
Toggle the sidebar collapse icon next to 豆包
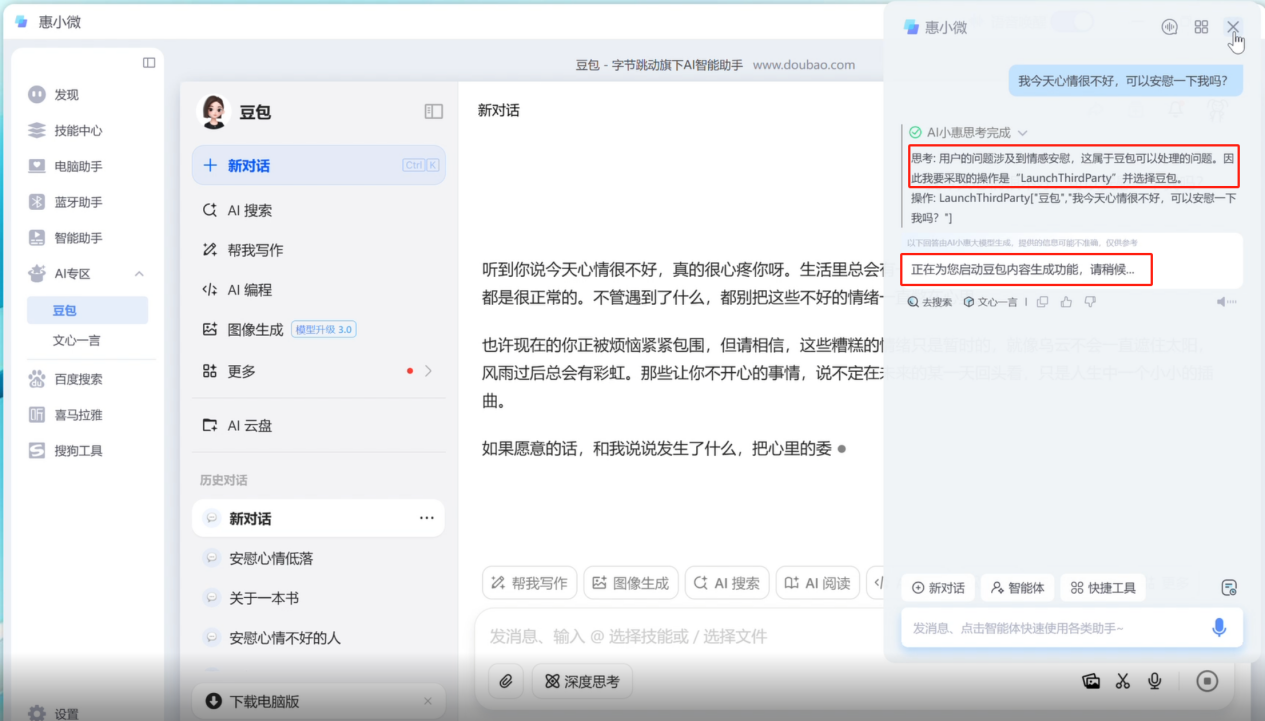[432, 111]
